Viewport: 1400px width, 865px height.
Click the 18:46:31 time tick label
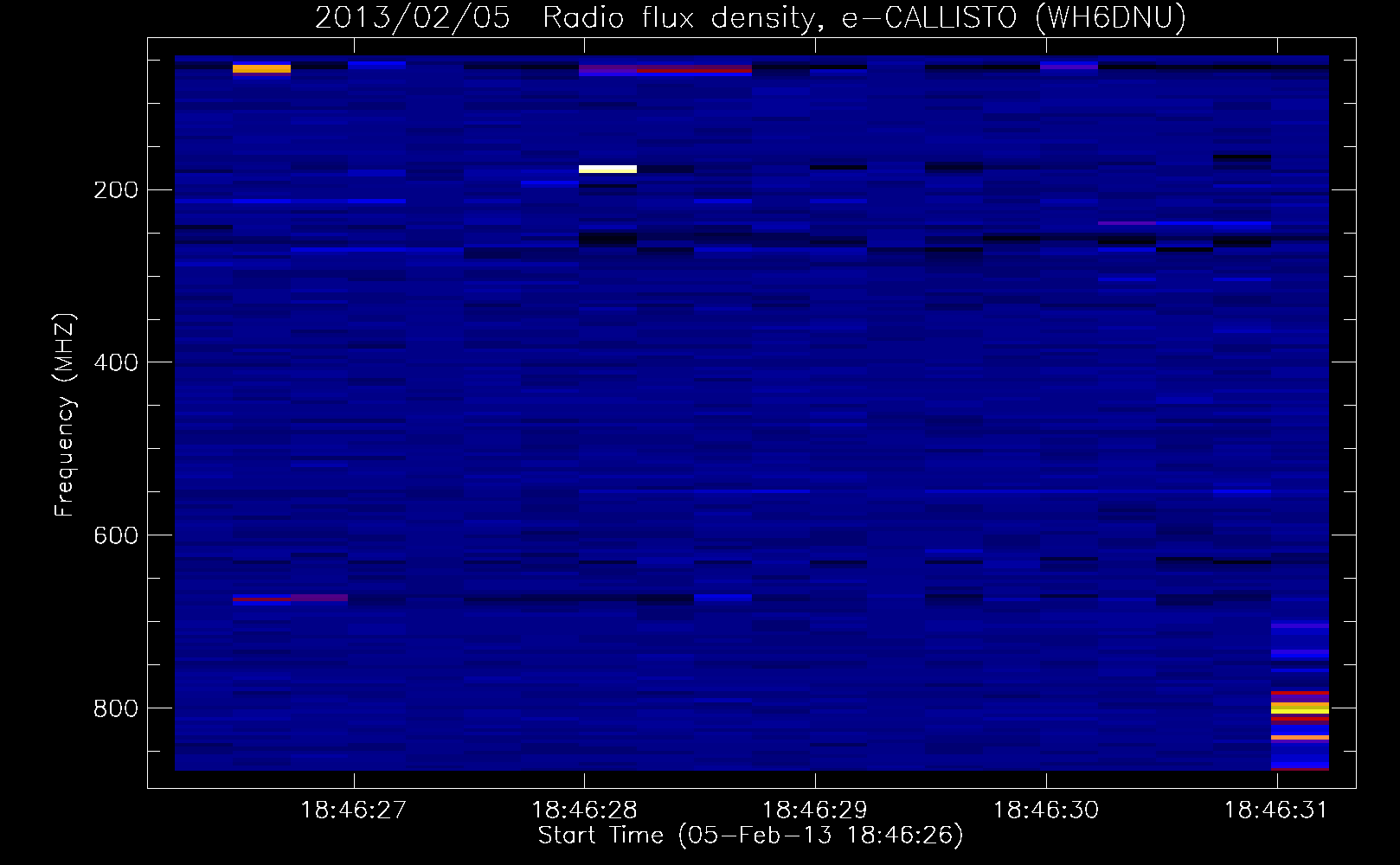[x=1275, y=811]
